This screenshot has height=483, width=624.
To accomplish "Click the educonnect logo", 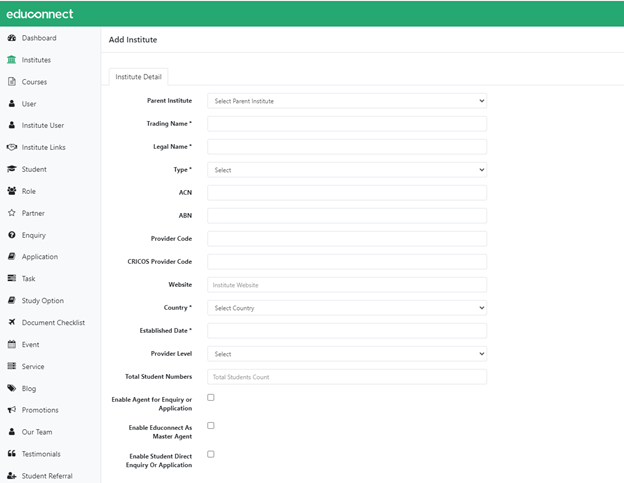I will tap(39, 14).
